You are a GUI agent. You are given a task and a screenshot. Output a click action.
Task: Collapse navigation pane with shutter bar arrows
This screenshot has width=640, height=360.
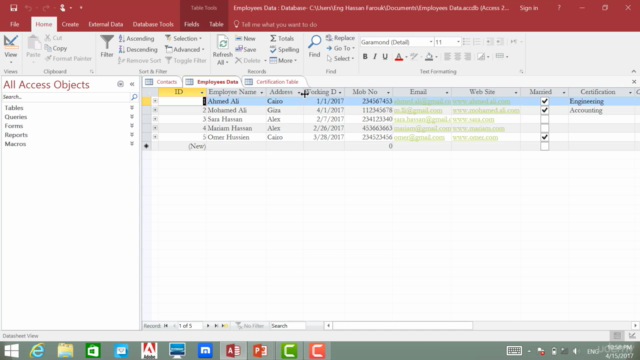(132, 84)
